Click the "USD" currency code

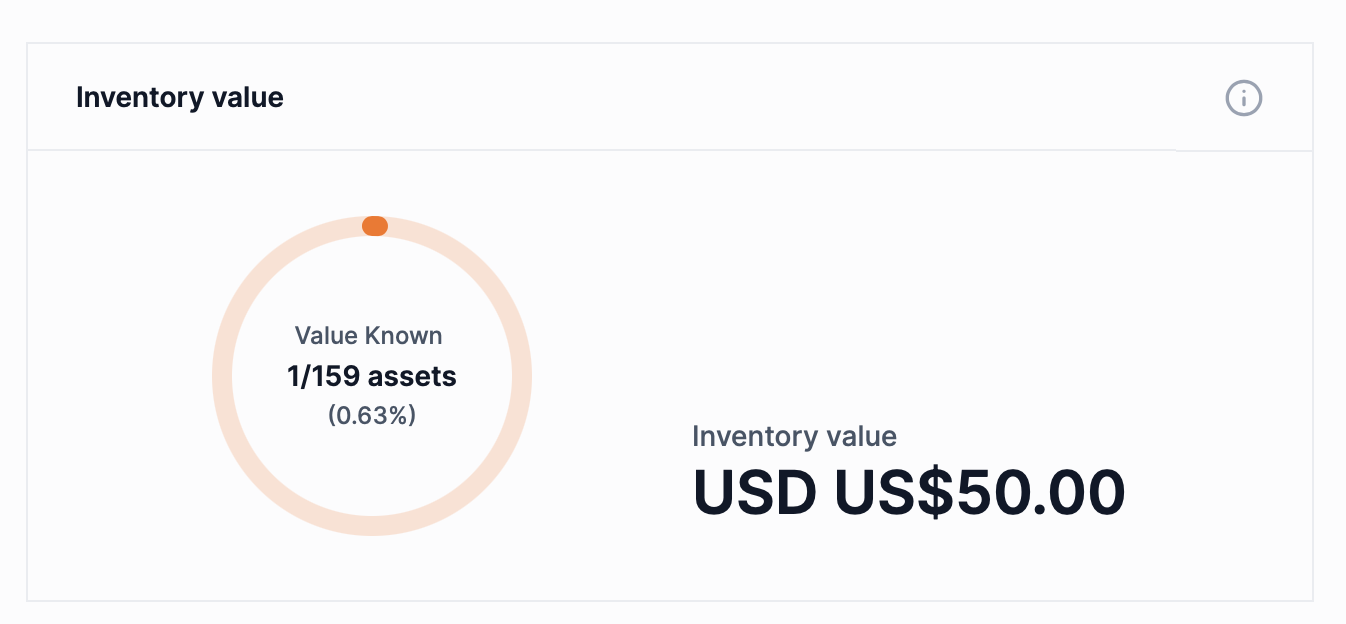(755, 492)
